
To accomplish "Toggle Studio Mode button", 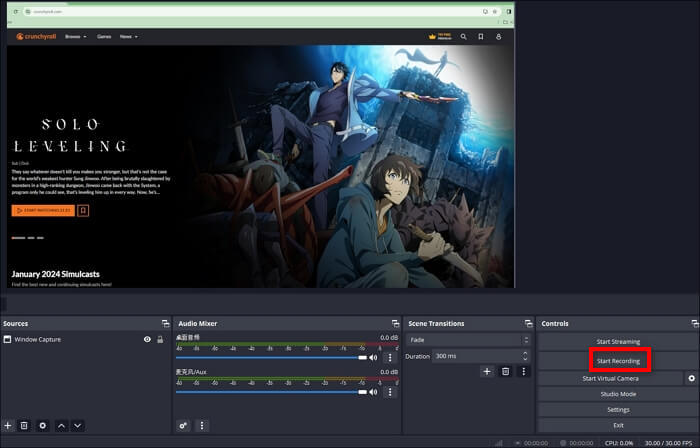I will [x=618, y=394].
